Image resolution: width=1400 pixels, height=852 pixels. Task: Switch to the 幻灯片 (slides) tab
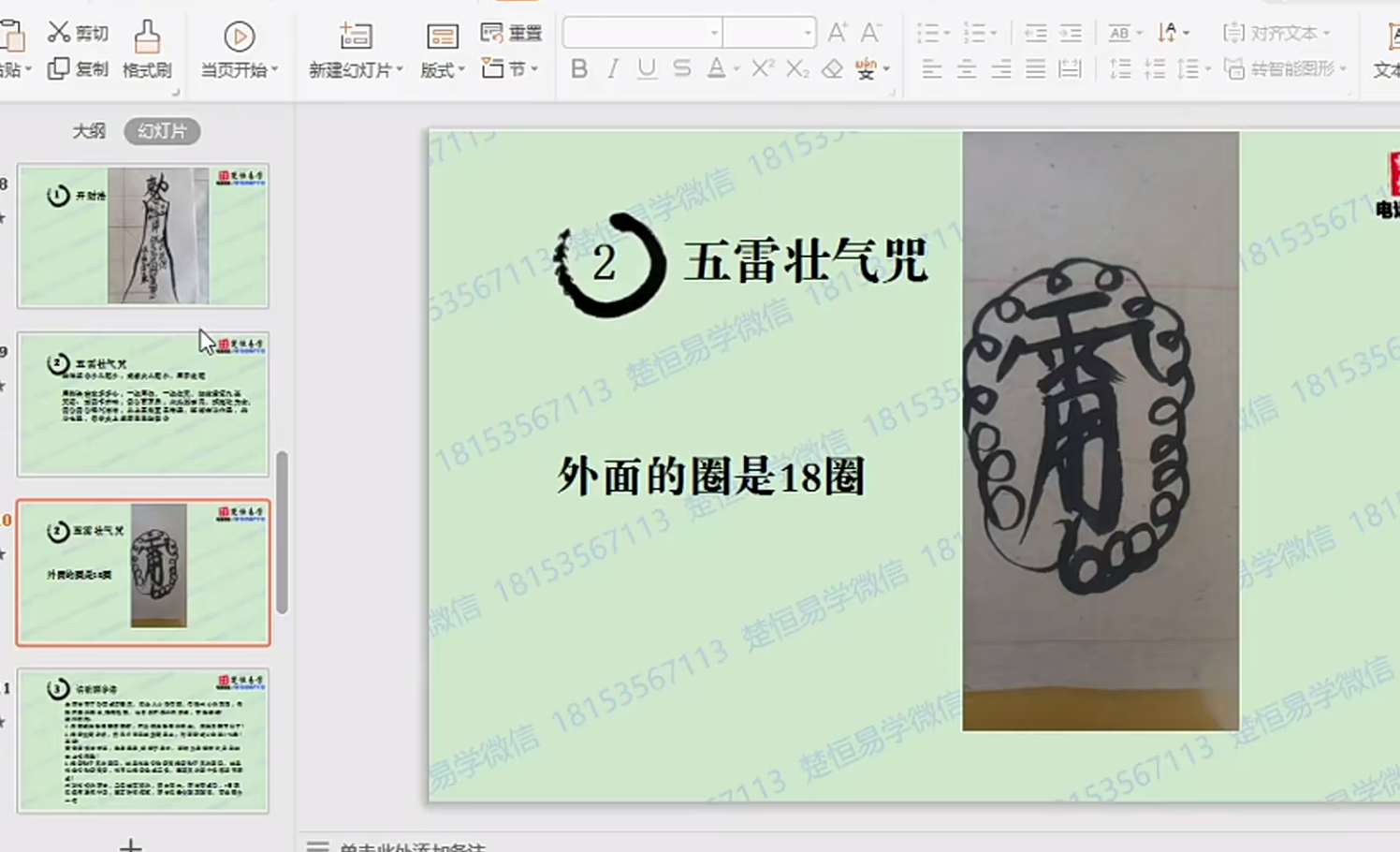(161, 131)
